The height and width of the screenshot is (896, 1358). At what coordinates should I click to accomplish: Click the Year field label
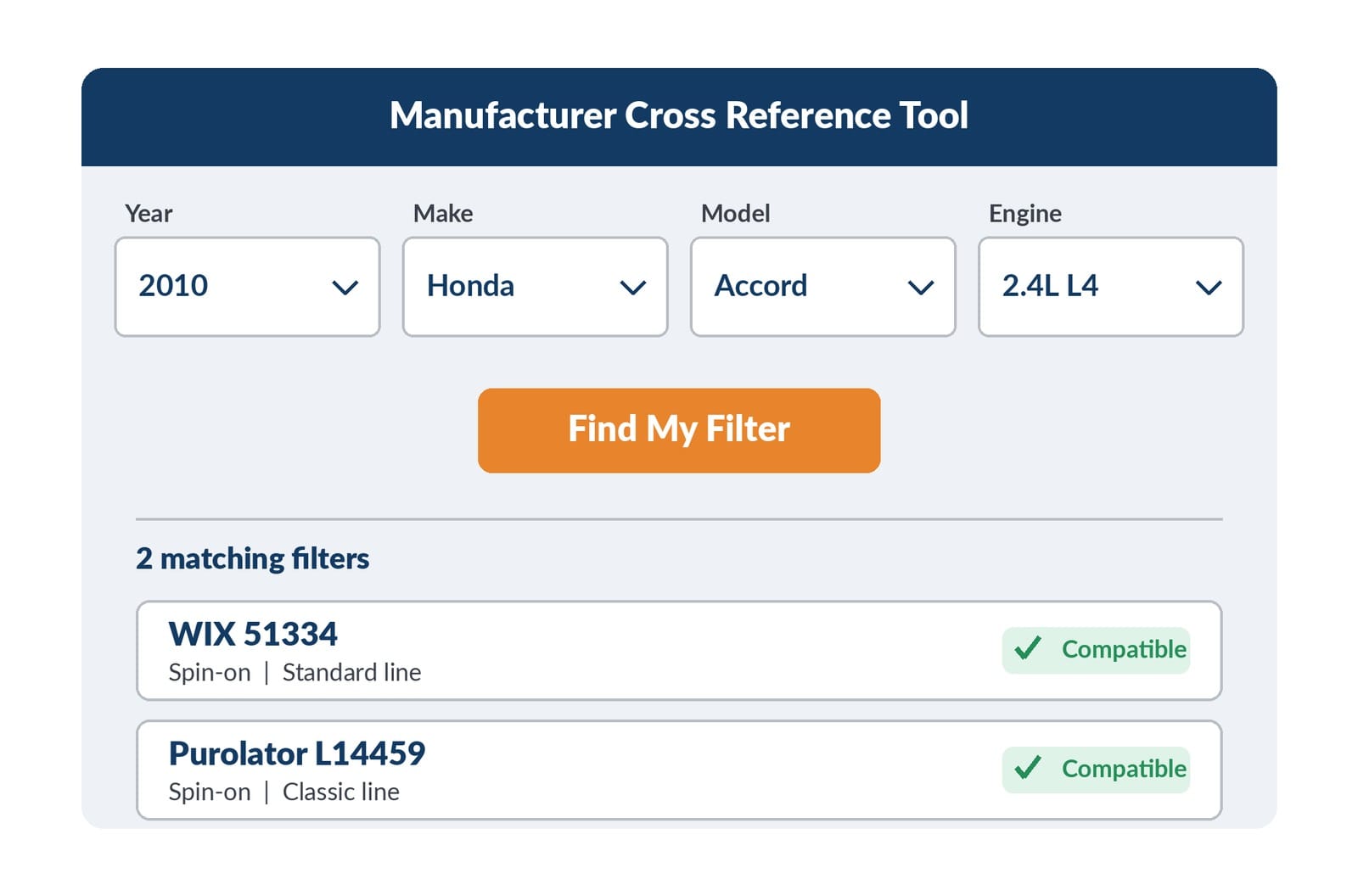pos(149,214)
